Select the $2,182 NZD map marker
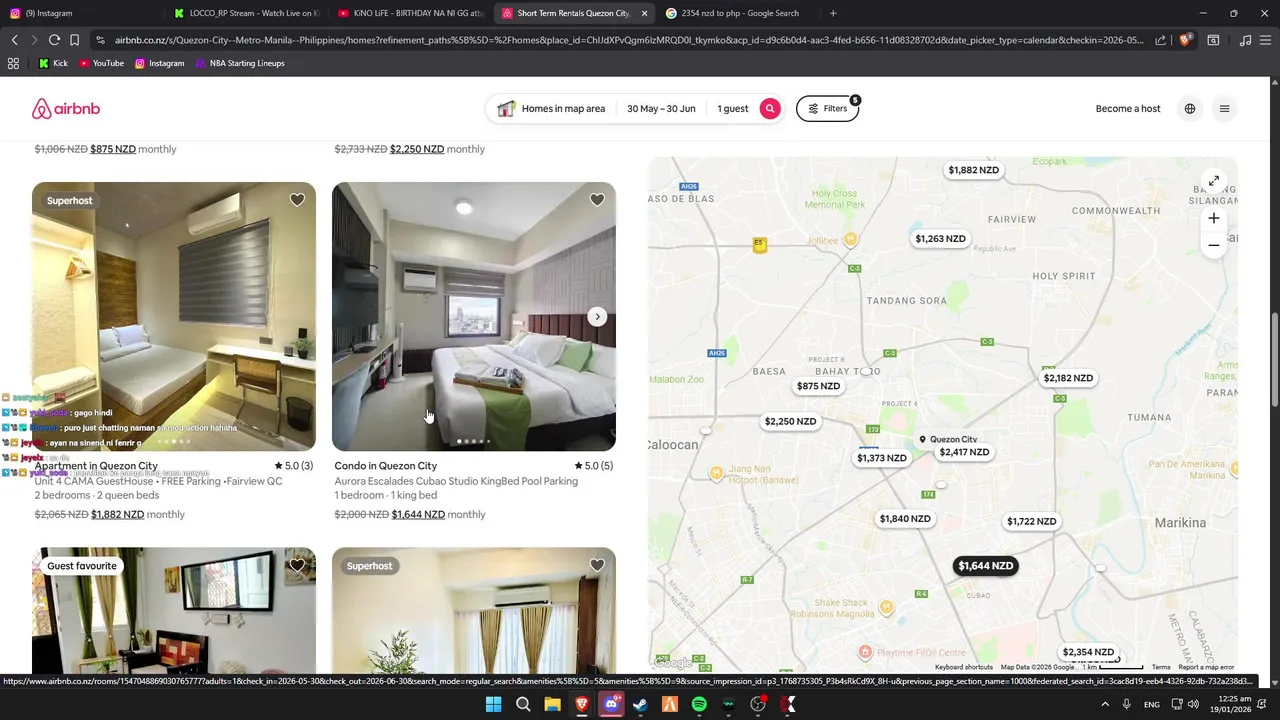The width and height of the screenshot is (1280, 720). (x=1068, y=378)
